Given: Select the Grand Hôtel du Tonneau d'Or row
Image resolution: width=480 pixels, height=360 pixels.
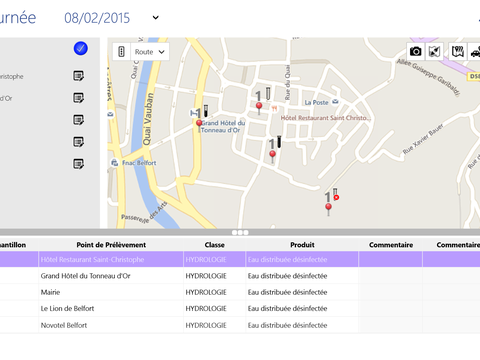Looking at the screenshot, I should coord(240,276).
